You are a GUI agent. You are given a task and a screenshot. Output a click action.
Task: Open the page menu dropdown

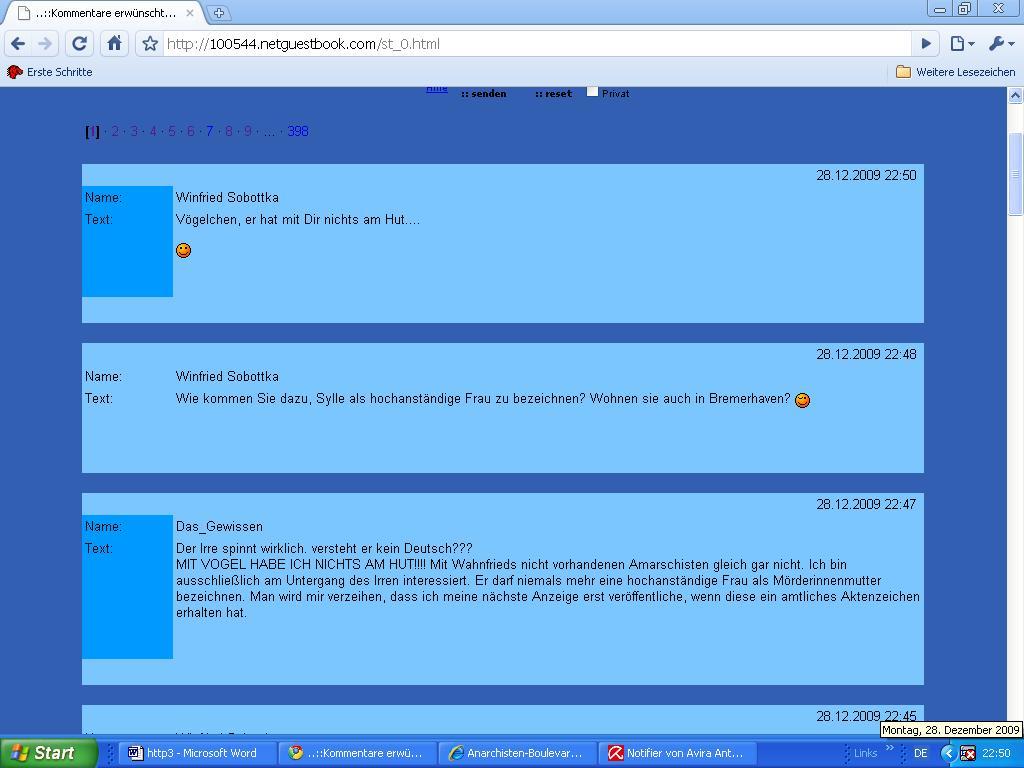(x=962, y=44)
